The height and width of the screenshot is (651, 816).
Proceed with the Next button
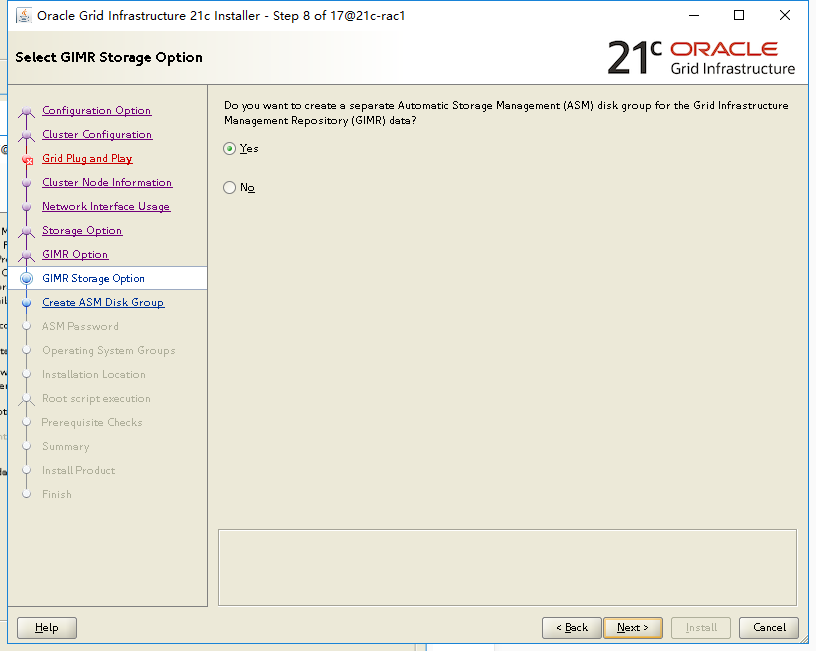633,628
